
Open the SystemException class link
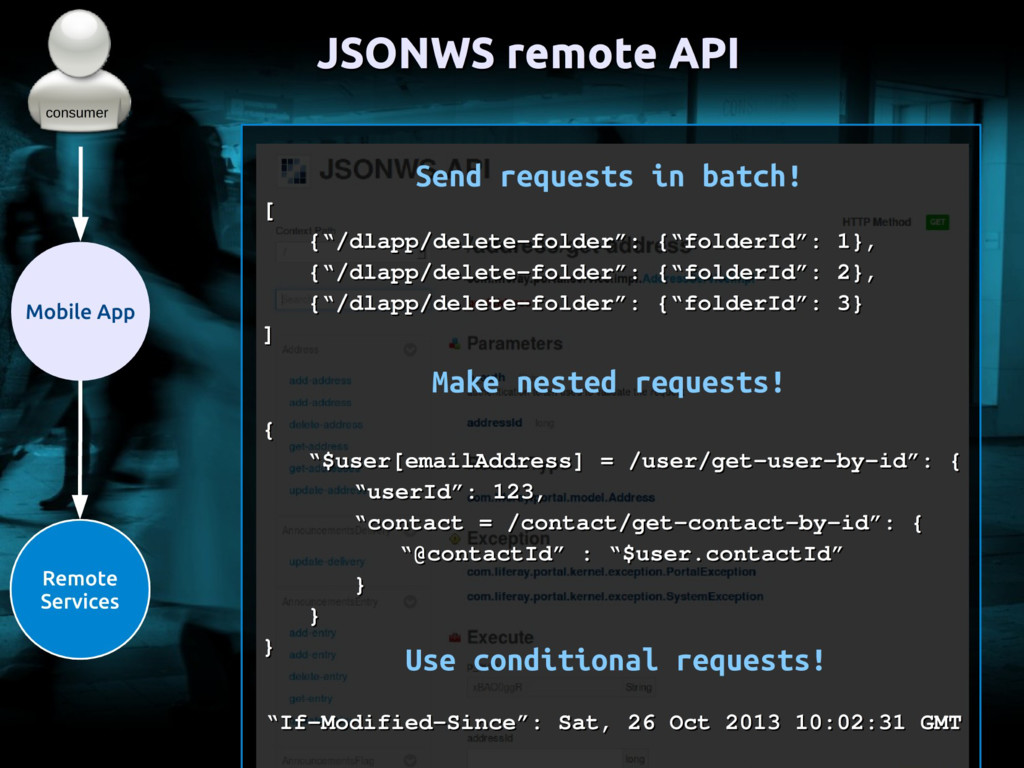point(615,596)
